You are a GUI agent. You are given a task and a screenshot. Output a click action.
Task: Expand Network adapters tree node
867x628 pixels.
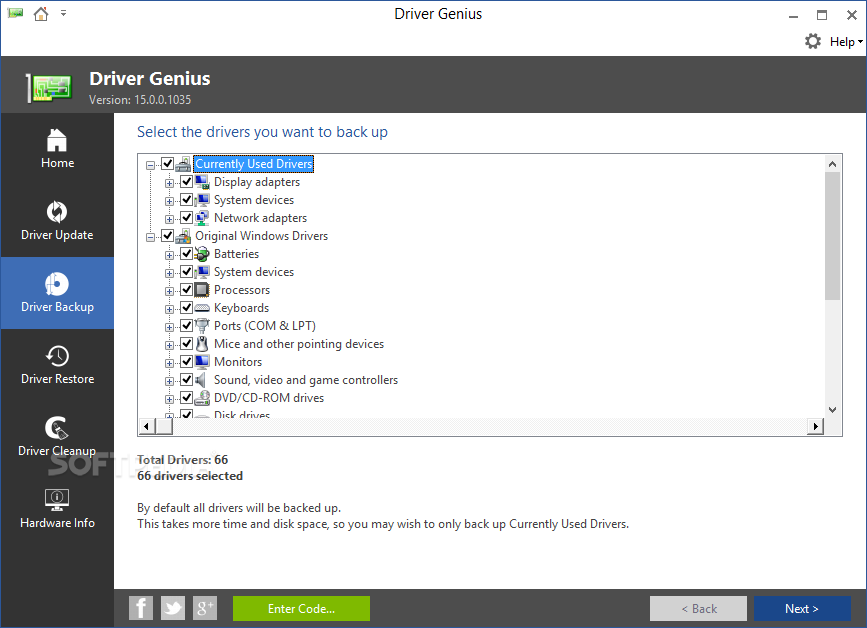[169, 219]
